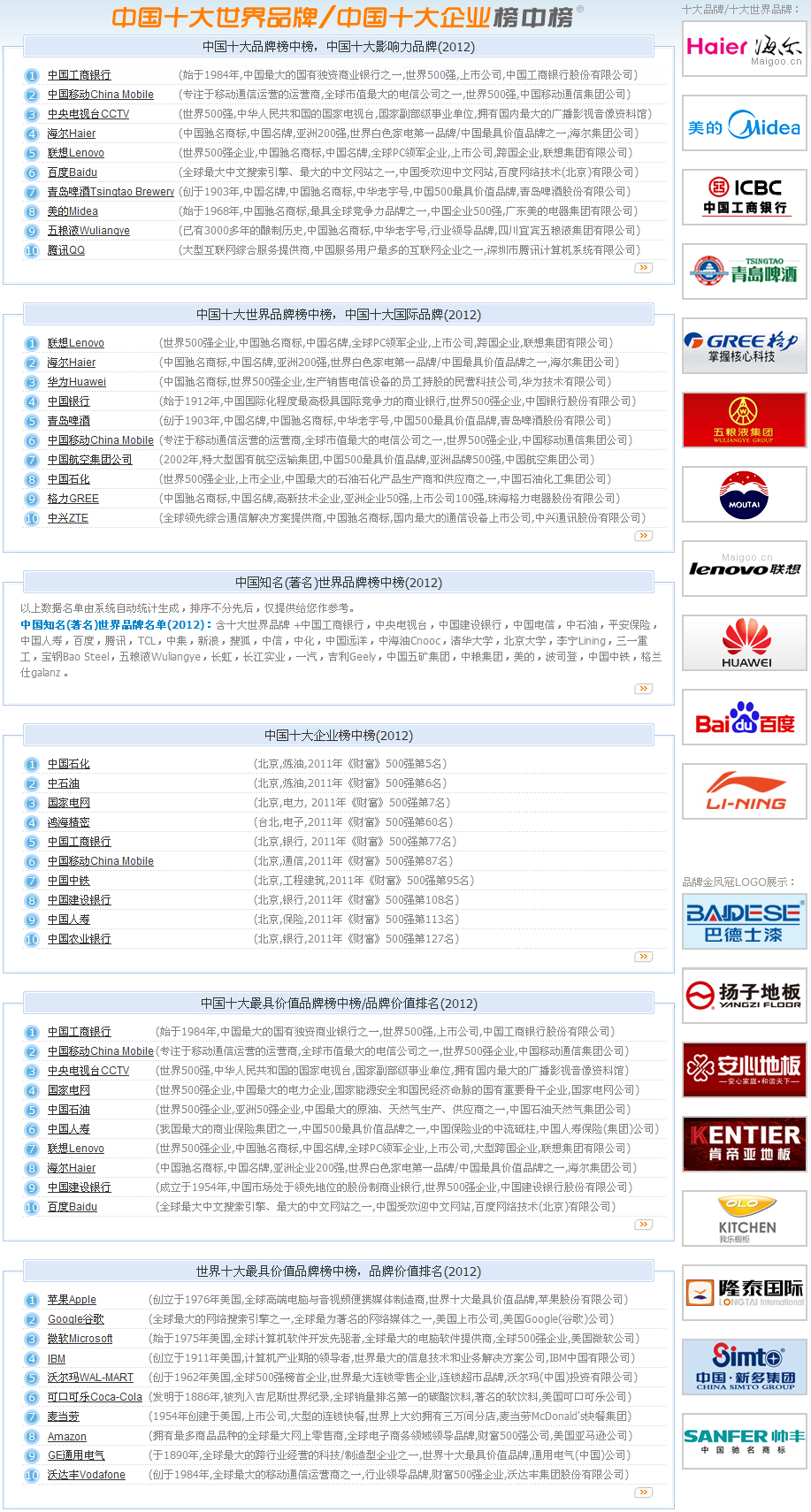Open the 鸿海精密 link
This screenshot has height=1512, width=811.
tap(69, 822)
